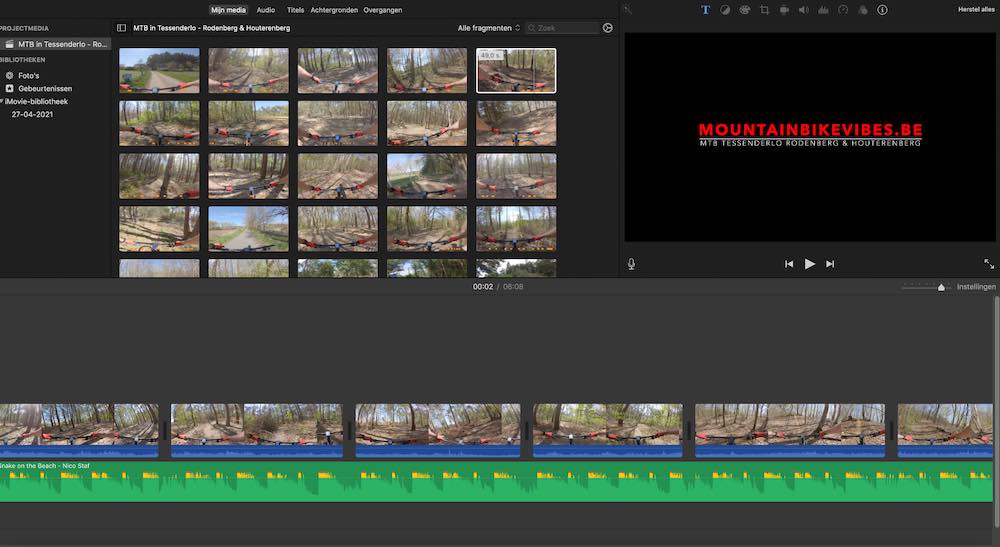Open the color correction palette tool
This screenshot has width=1000, height=547.
744,10
